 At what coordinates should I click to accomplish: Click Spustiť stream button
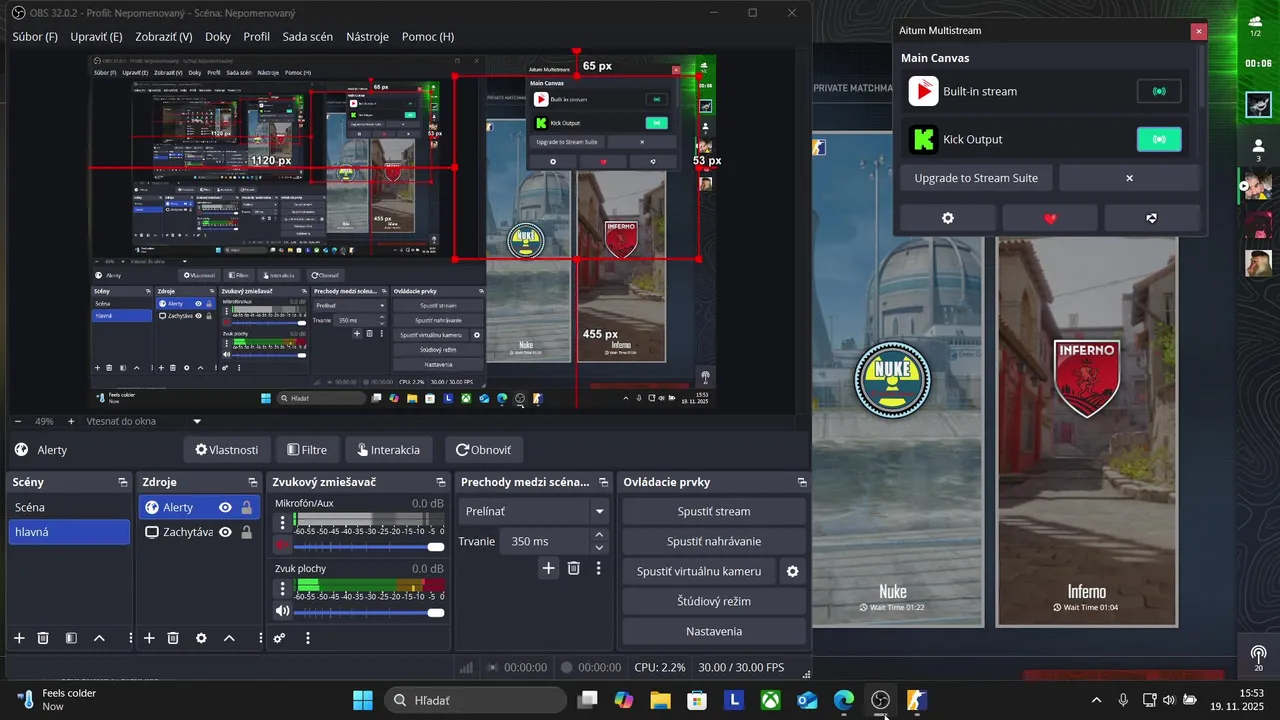[x=714, y=511]
